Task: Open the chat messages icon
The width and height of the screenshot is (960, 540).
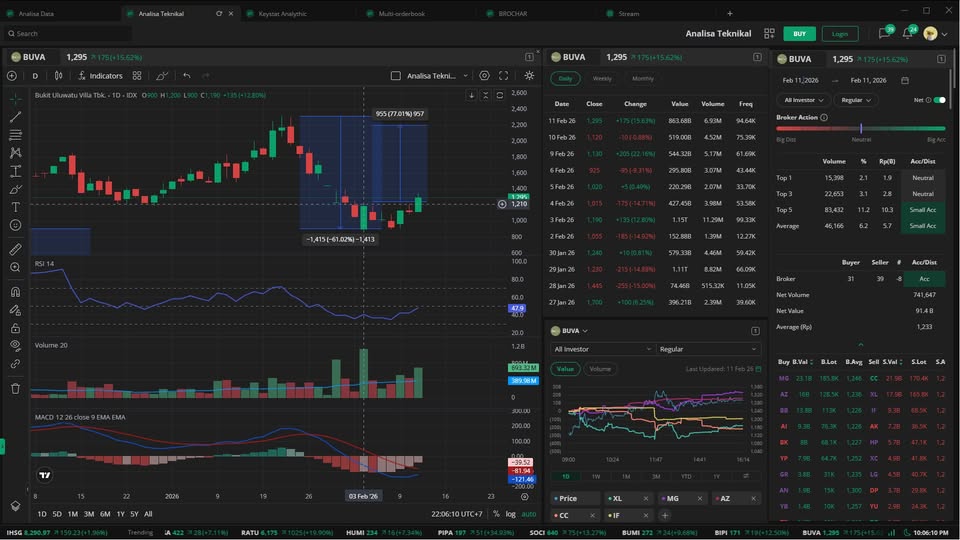Action: point(884,33)
